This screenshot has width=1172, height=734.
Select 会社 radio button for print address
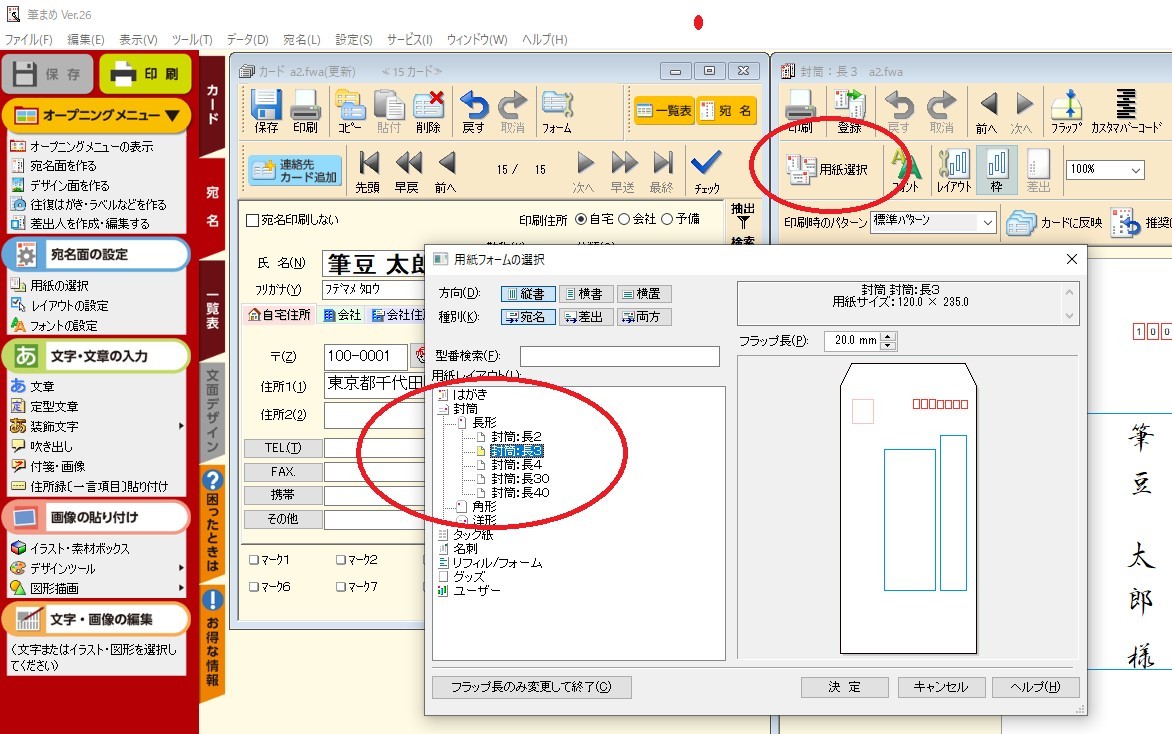tap(624, 219)
